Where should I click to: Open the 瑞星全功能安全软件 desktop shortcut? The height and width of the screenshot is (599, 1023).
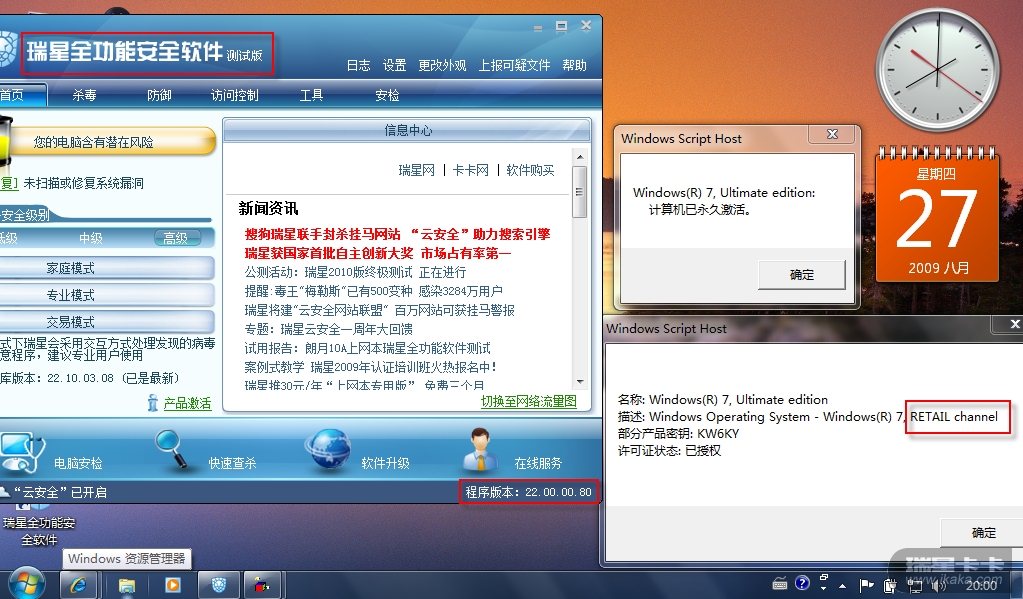point(38,525)
